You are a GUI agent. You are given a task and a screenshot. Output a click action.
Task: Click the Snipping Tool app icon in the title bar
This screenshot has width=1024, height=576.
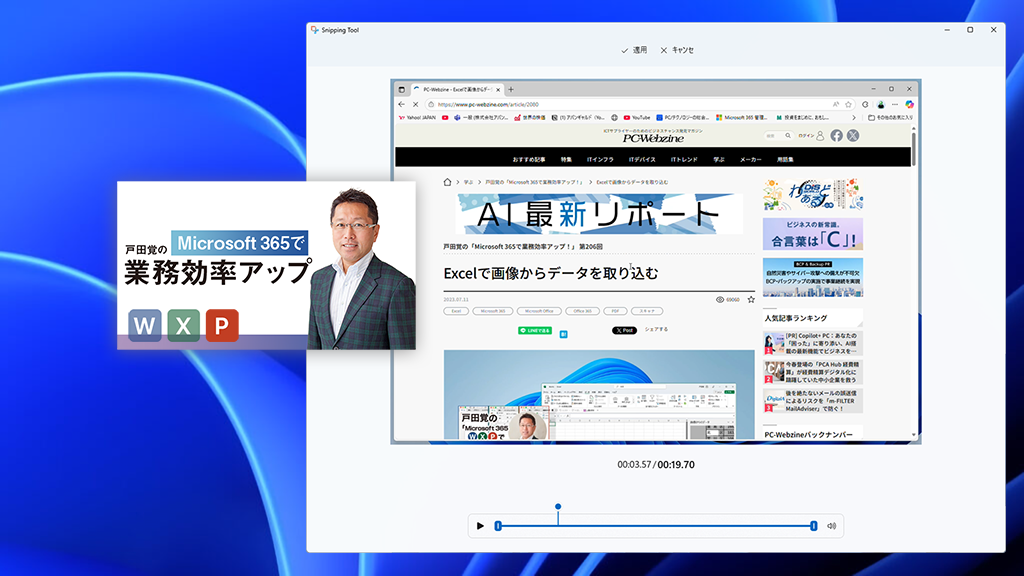tap(315, 30)
